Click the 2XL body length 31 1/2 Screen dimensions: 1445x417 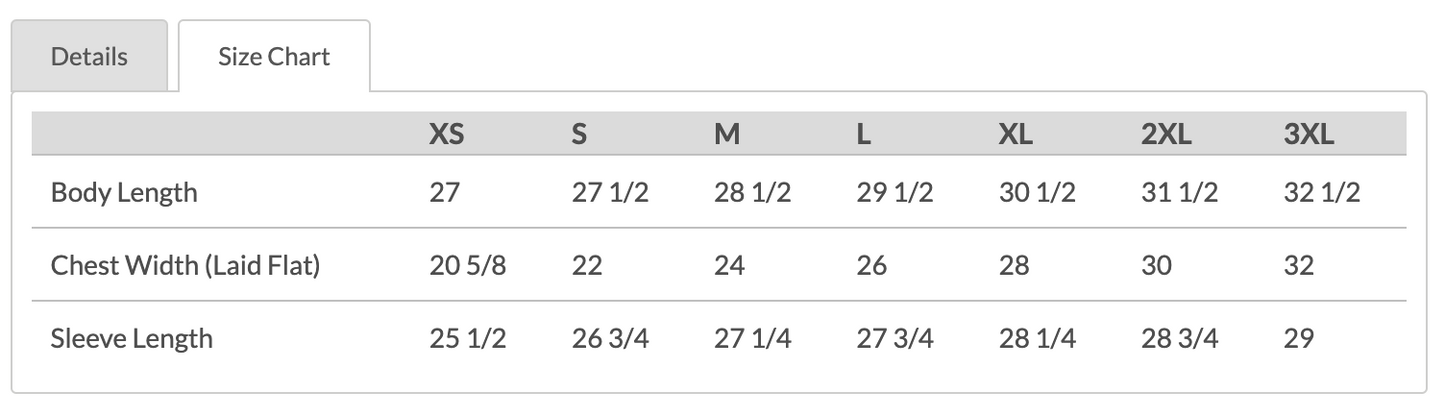tap(1179, 192)
